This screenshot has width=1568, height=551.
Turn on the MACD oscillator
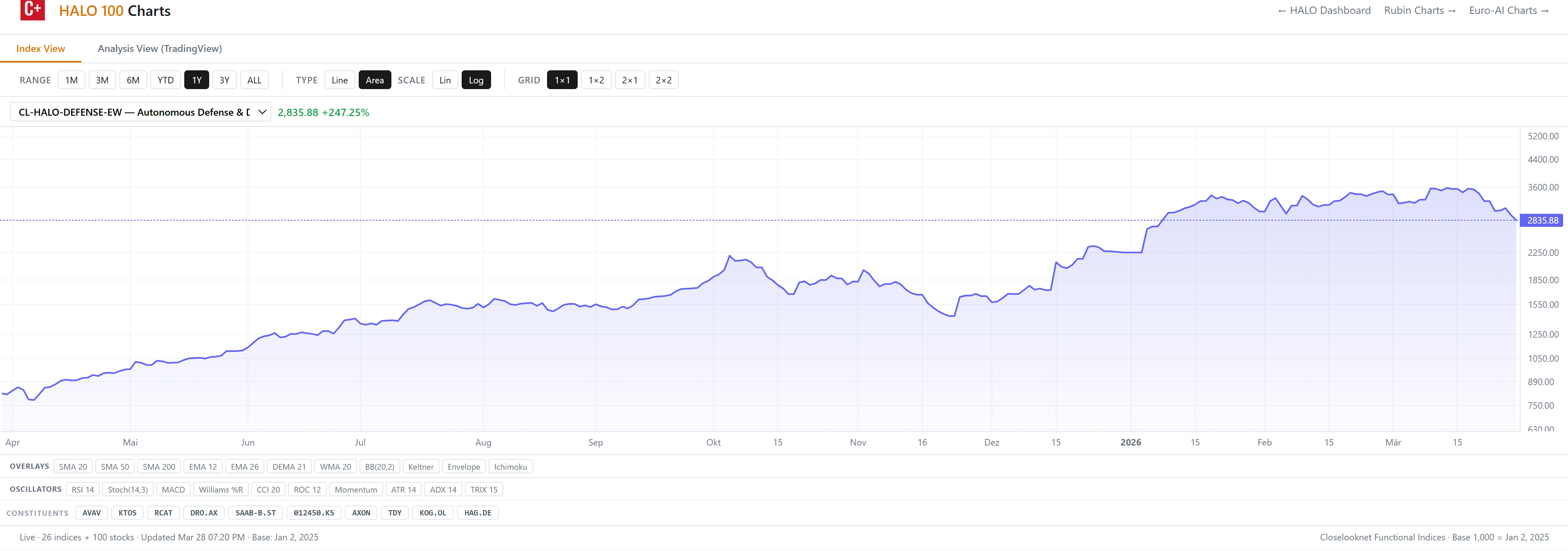(173, 490)
